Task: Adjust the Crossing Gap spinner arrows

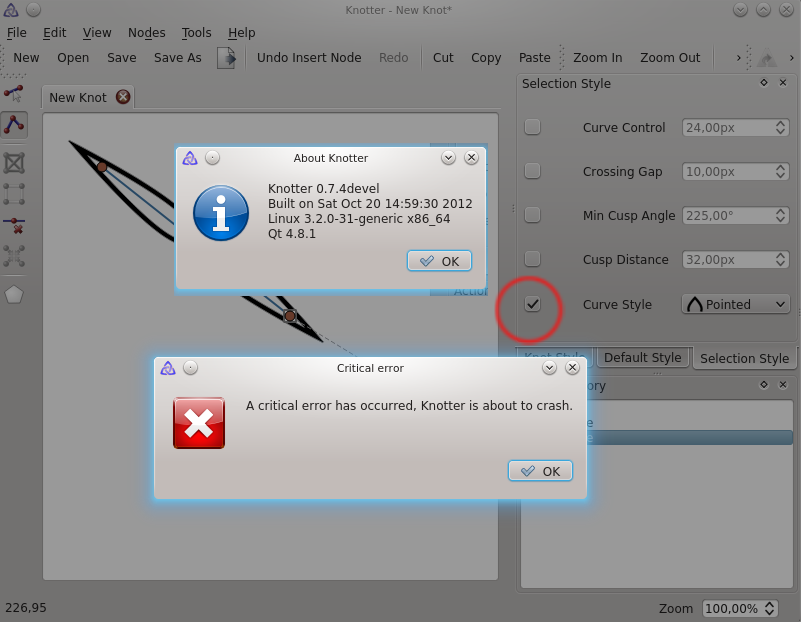Action: [x=780, y=171]
